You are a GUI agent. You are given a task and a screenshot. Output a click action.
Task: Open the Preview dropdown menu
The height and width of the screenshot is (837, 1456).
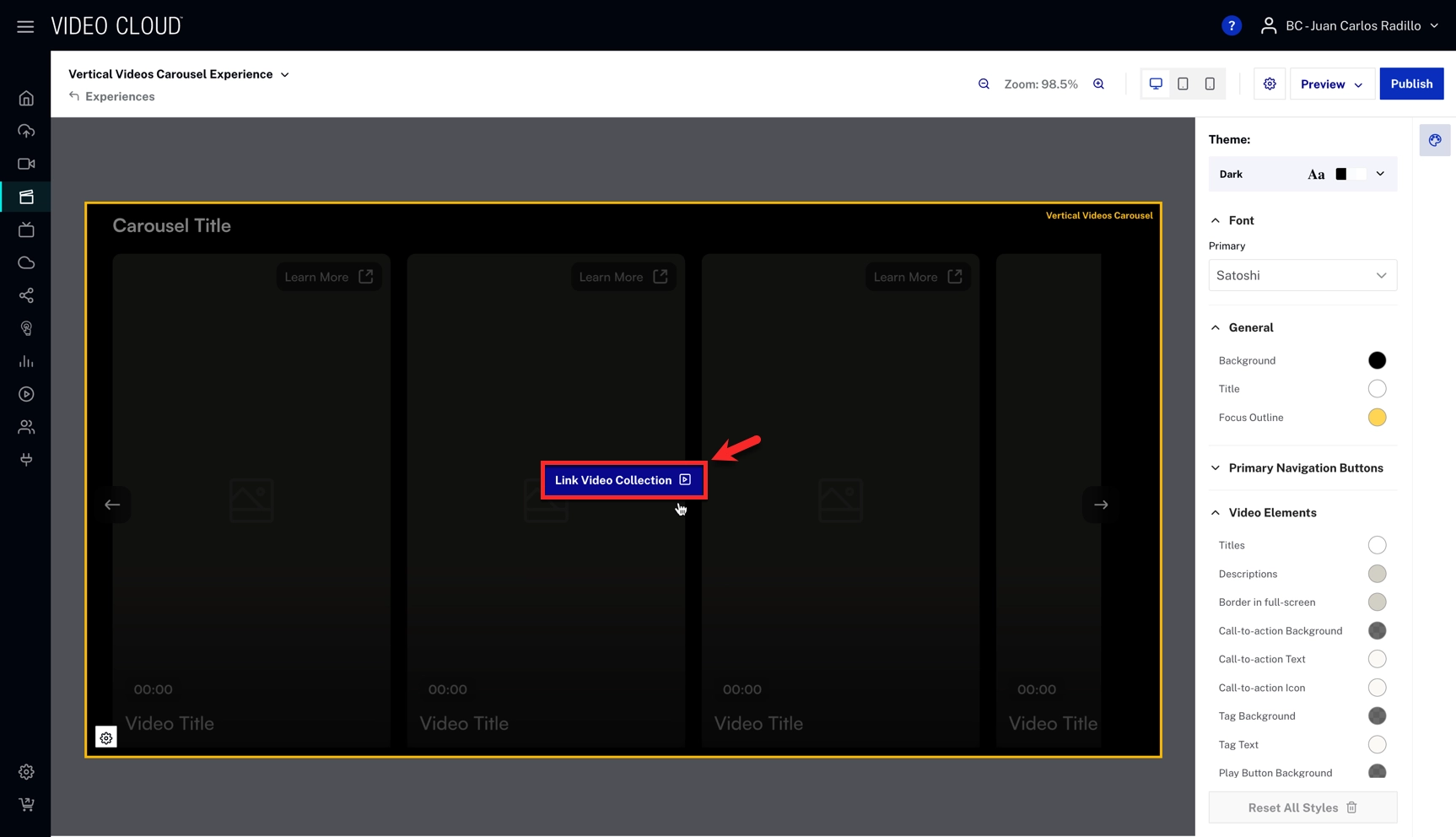point(1331,84)
